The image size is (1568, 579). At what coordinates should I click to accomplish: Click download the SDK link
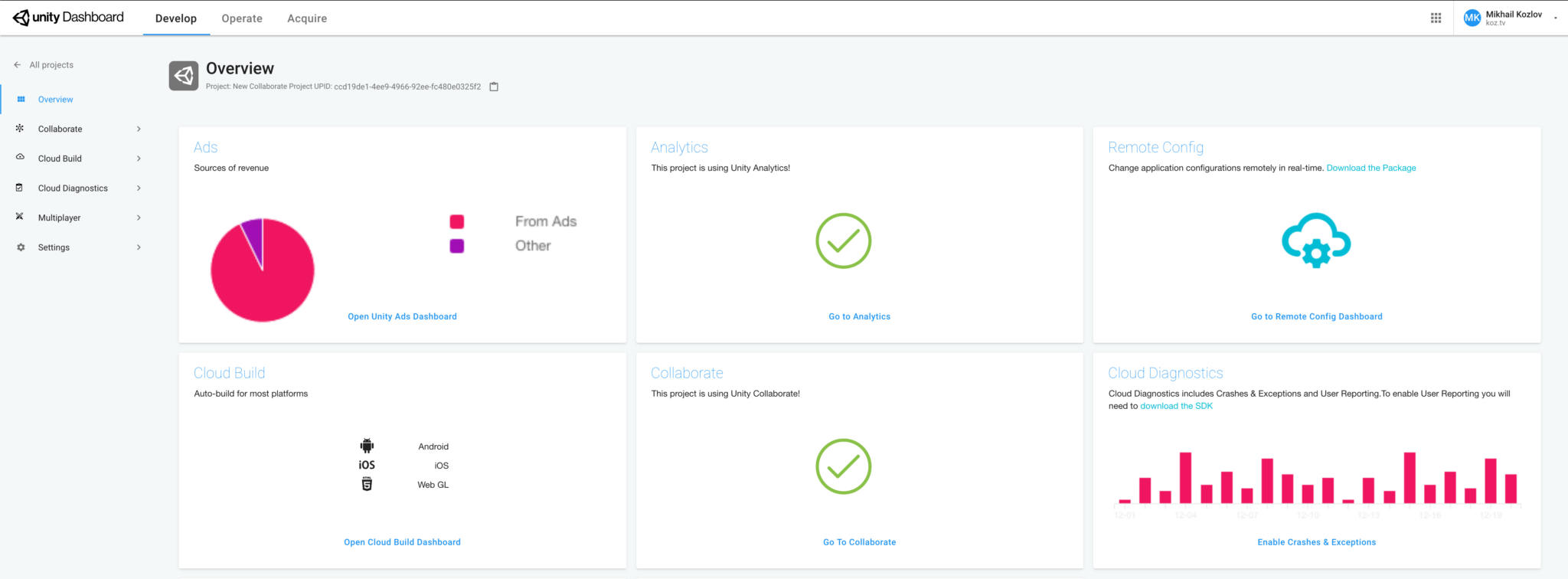(x=1176, y=406)
